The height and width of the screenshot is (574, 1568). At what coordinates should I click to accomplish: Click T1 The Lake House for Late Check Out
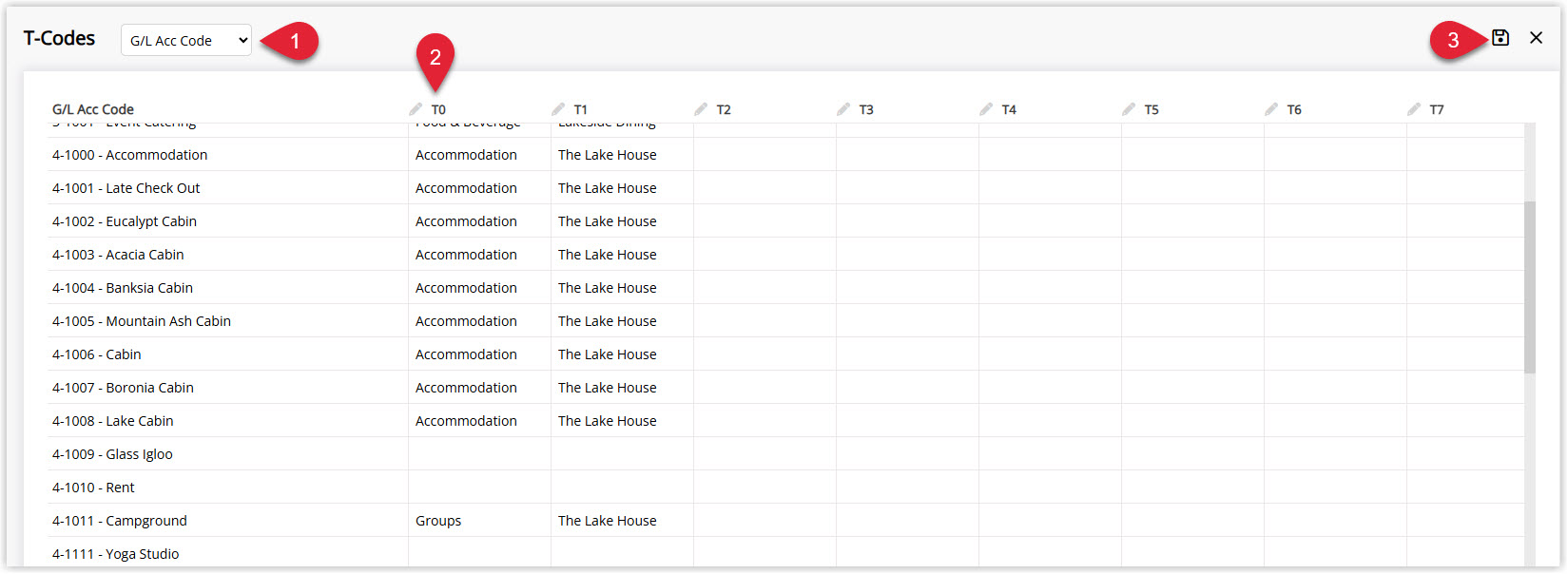pos(622,188)
